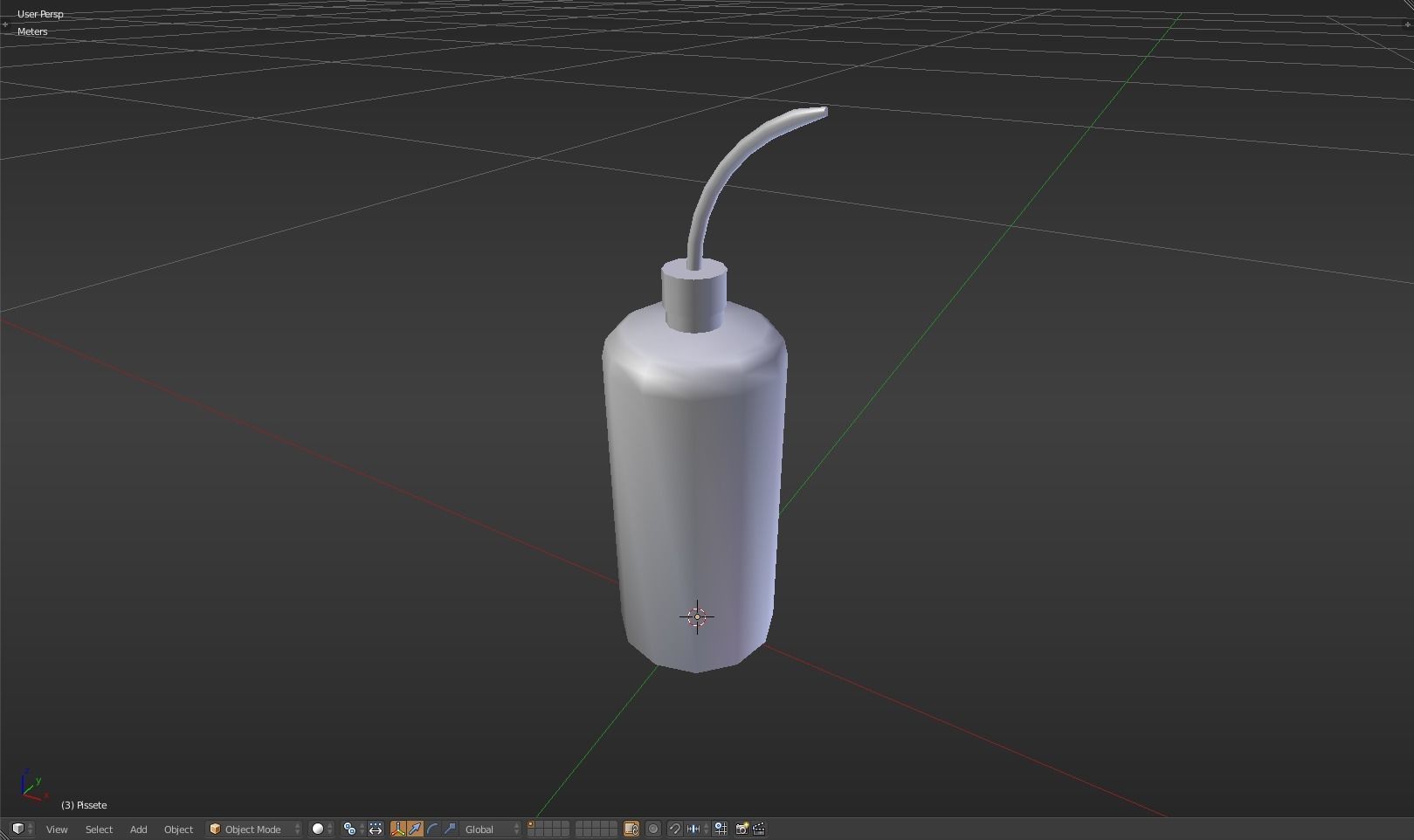Click the User Persp view label
Image resolution: width=1414 pixels, height=840 pixels.
[x=40, y=14]
